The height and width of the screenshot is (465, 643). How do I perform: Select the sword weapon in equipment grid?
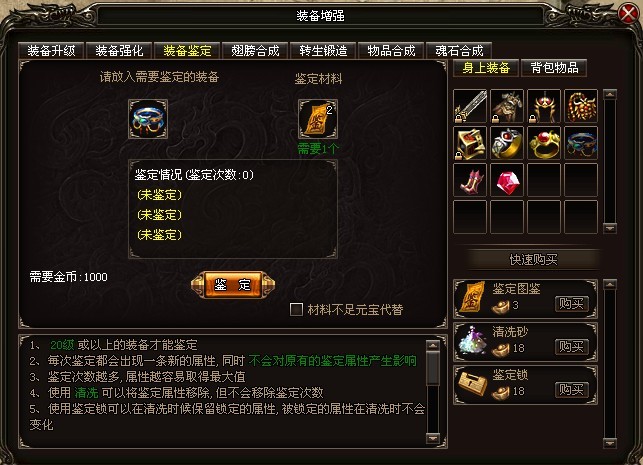[x=470, y=106]
